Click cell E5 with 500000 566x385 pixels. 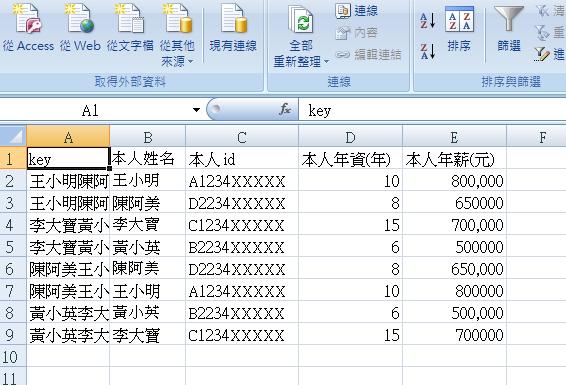click(x=454, y=246)
